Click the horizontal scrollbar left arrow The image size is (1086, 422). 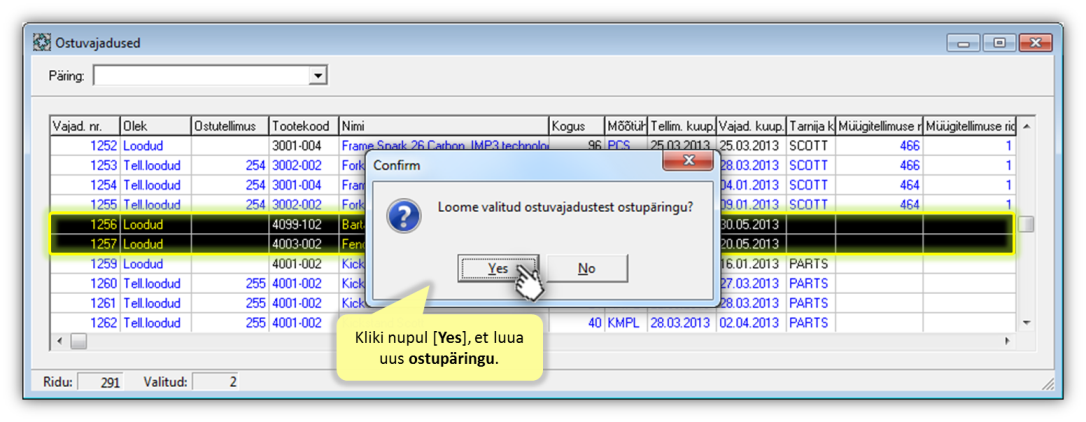pyautogui.click(x=61, y=341)
